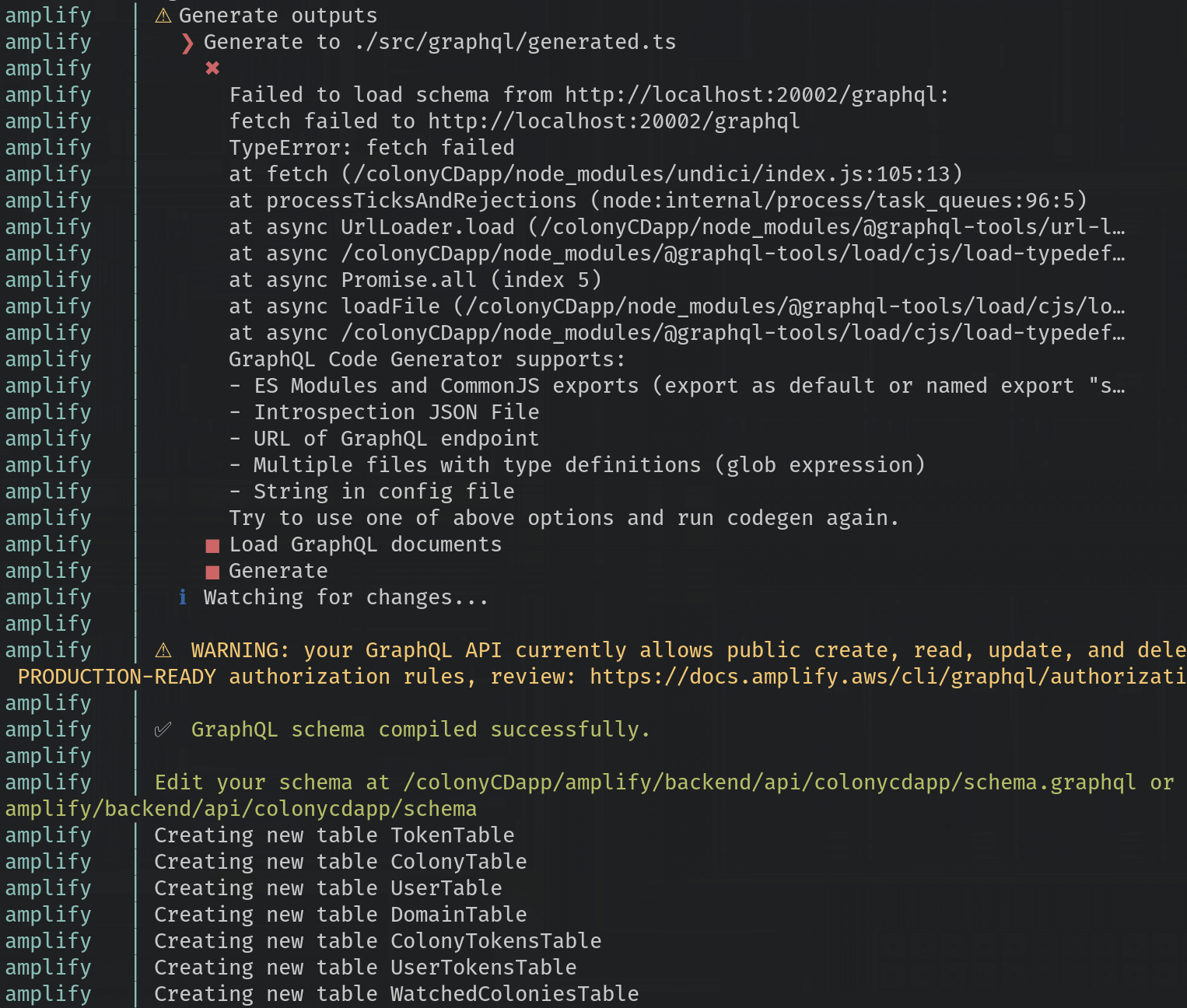Click the red chevron before 'Generate to ./src/graphql/generated.ts'
This screenshot has width=1187, height=1008.
point(187,43)
